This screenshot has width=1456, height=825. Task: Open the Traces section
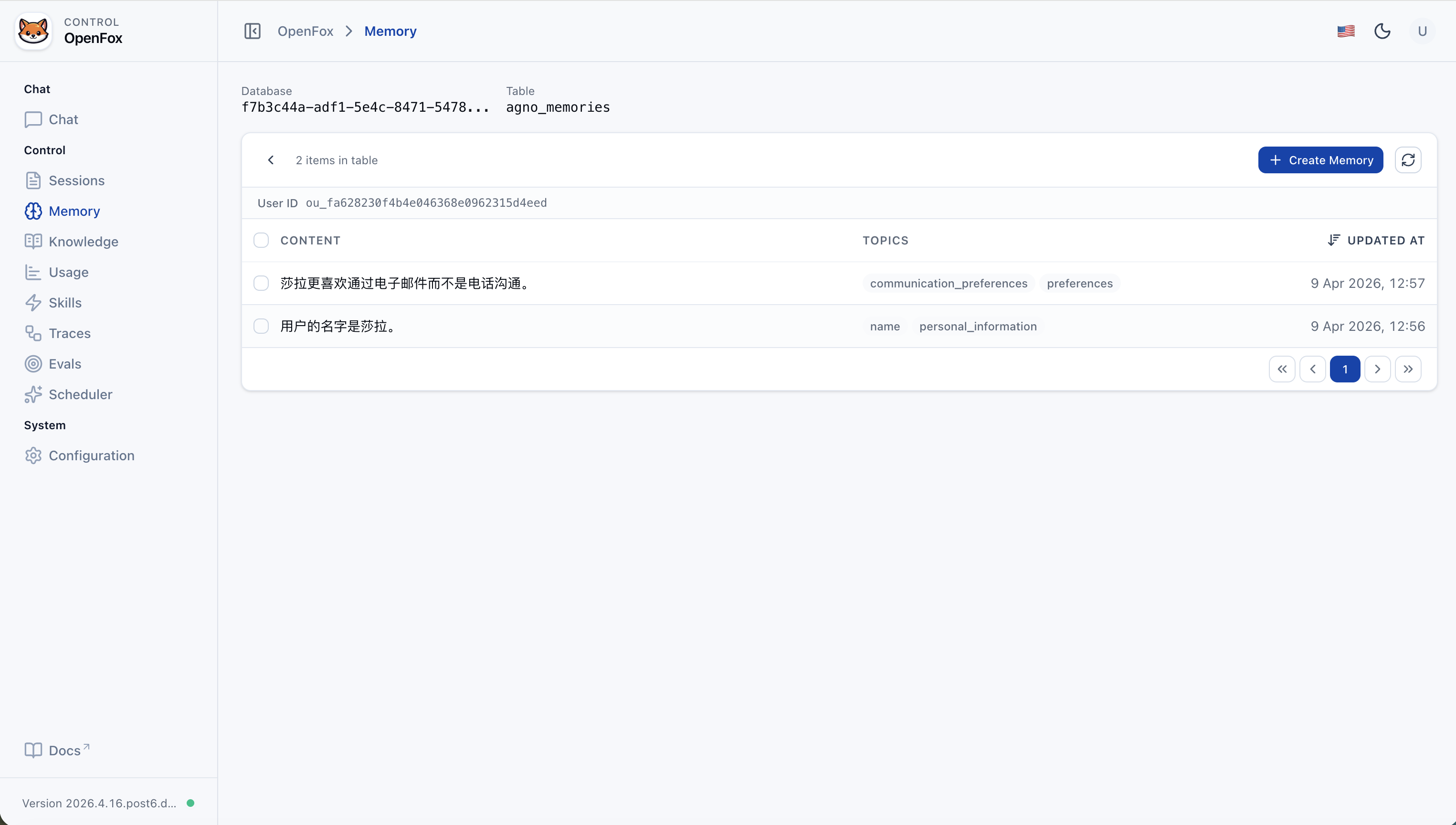pyautogui.click(x=70, y=333)
